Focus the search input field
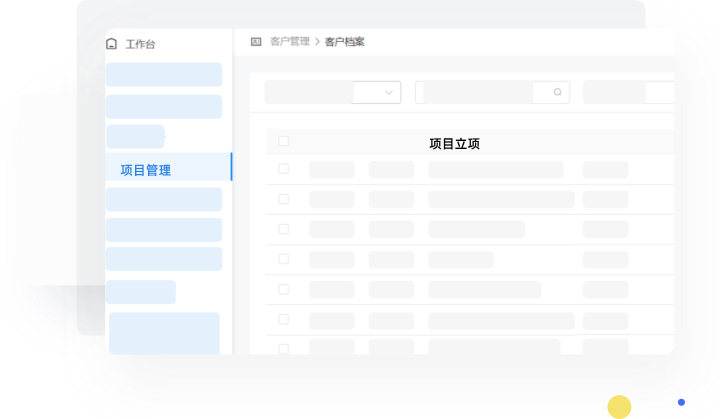 coord(492,92)
